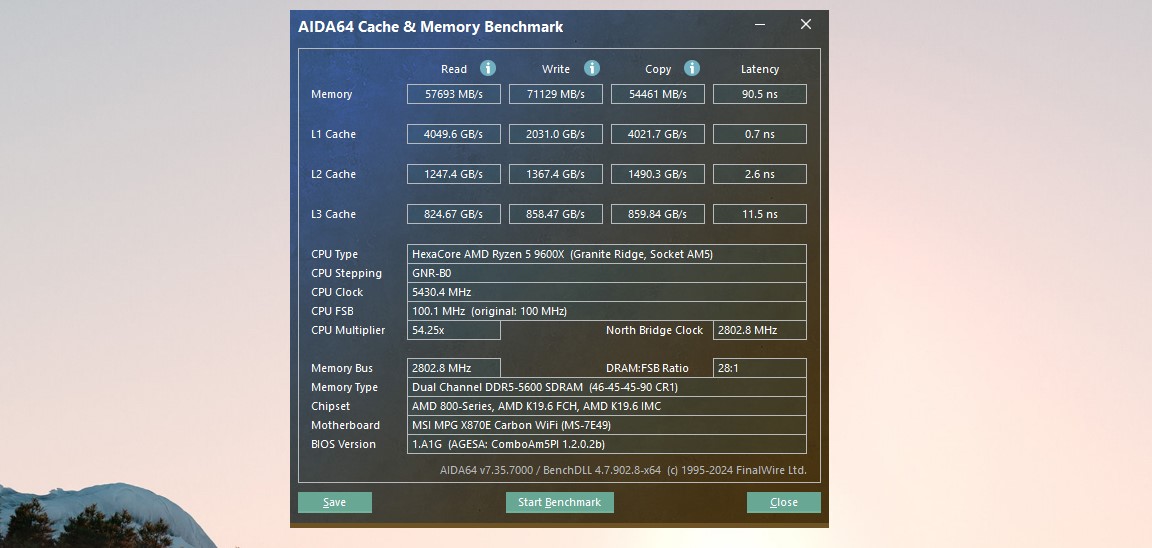This screenshot has height=548, width=1152.
Task: Click the Motherboard label
Action: [345, 425]
